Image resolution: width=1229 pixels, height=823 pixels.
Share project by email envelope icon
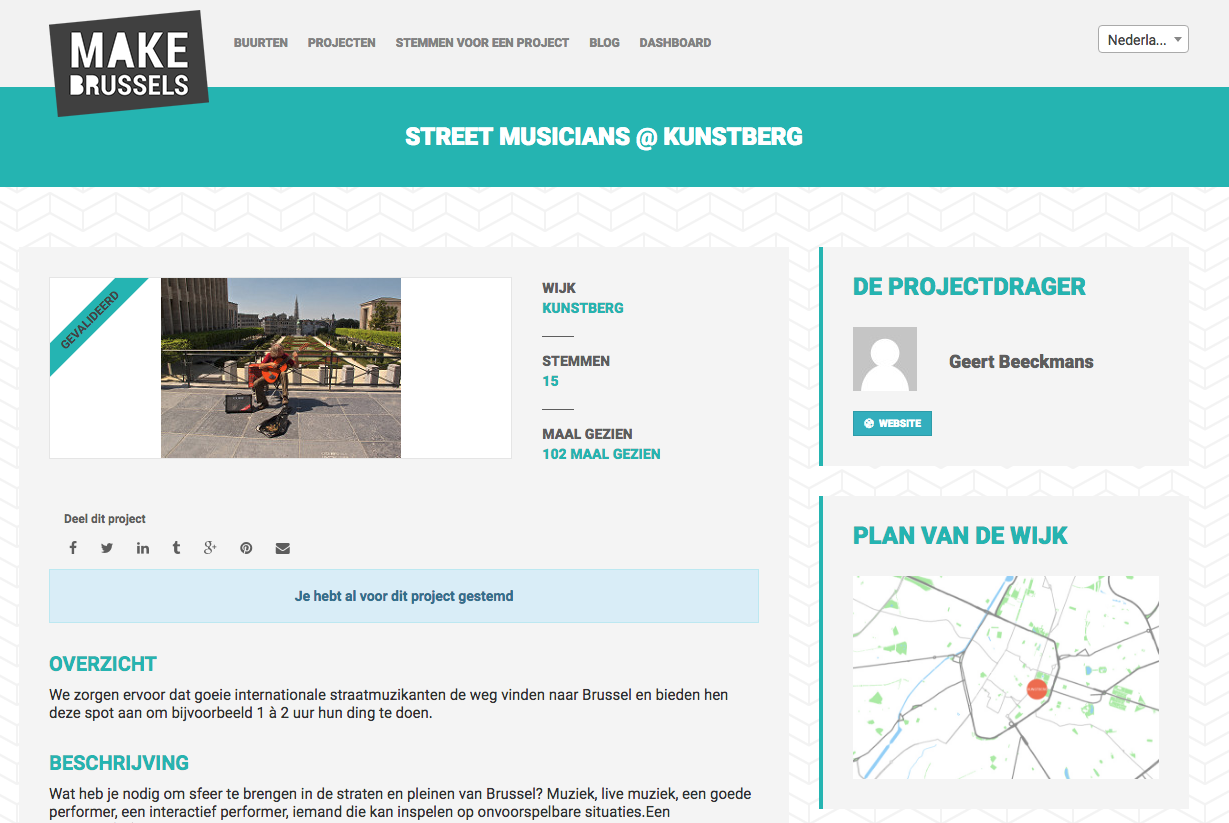283,548
